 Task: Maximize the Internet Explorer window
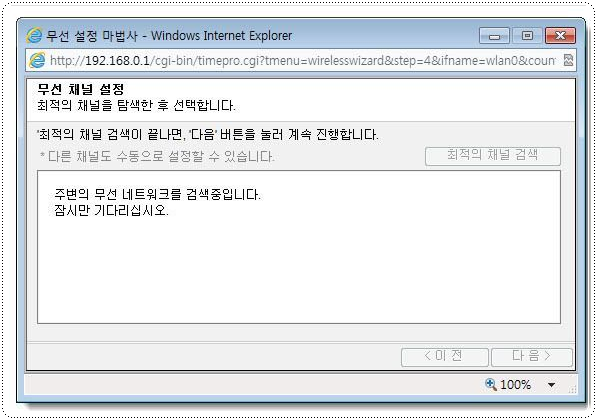527,36
